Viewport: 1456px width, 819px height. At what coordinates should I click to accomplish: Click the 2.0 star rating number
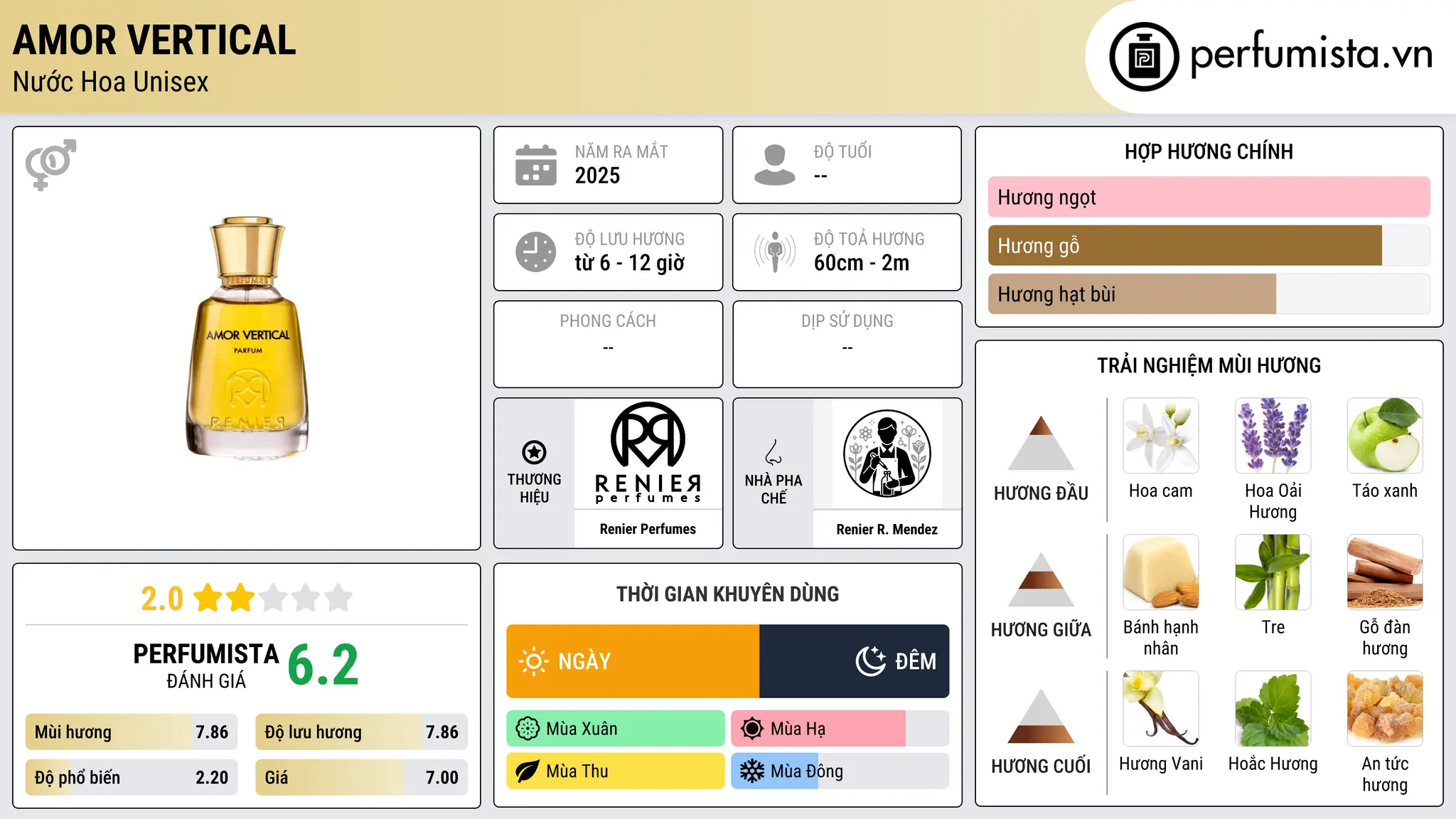(162, 599)
